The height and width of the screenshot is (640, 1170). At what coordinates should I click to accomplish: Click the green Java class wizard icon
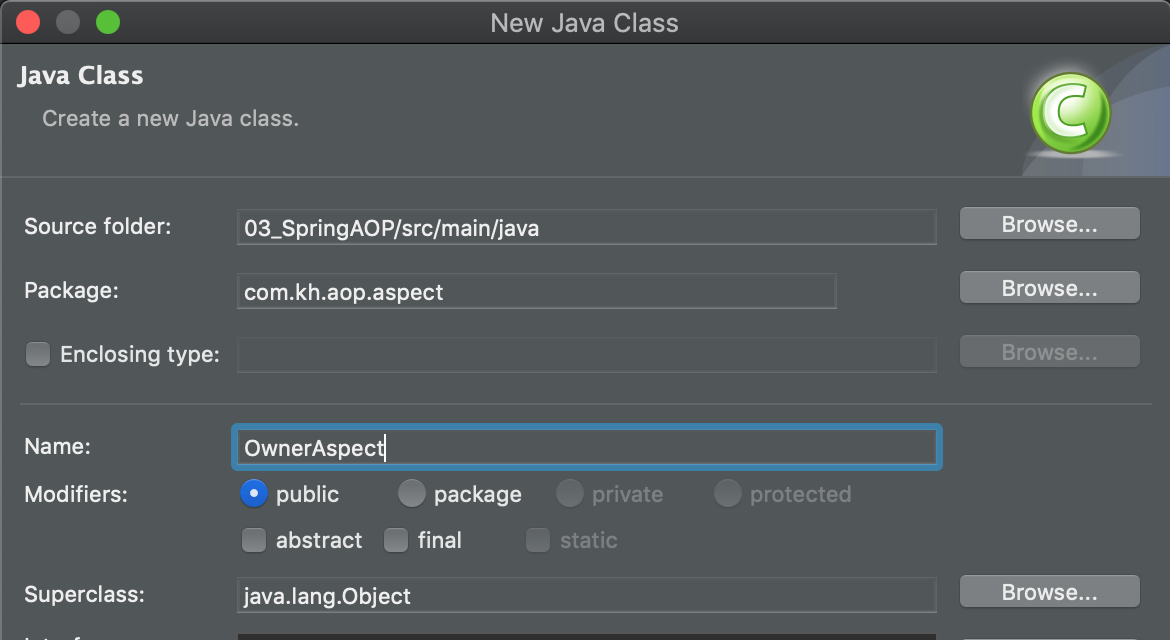coord(1070,113)
